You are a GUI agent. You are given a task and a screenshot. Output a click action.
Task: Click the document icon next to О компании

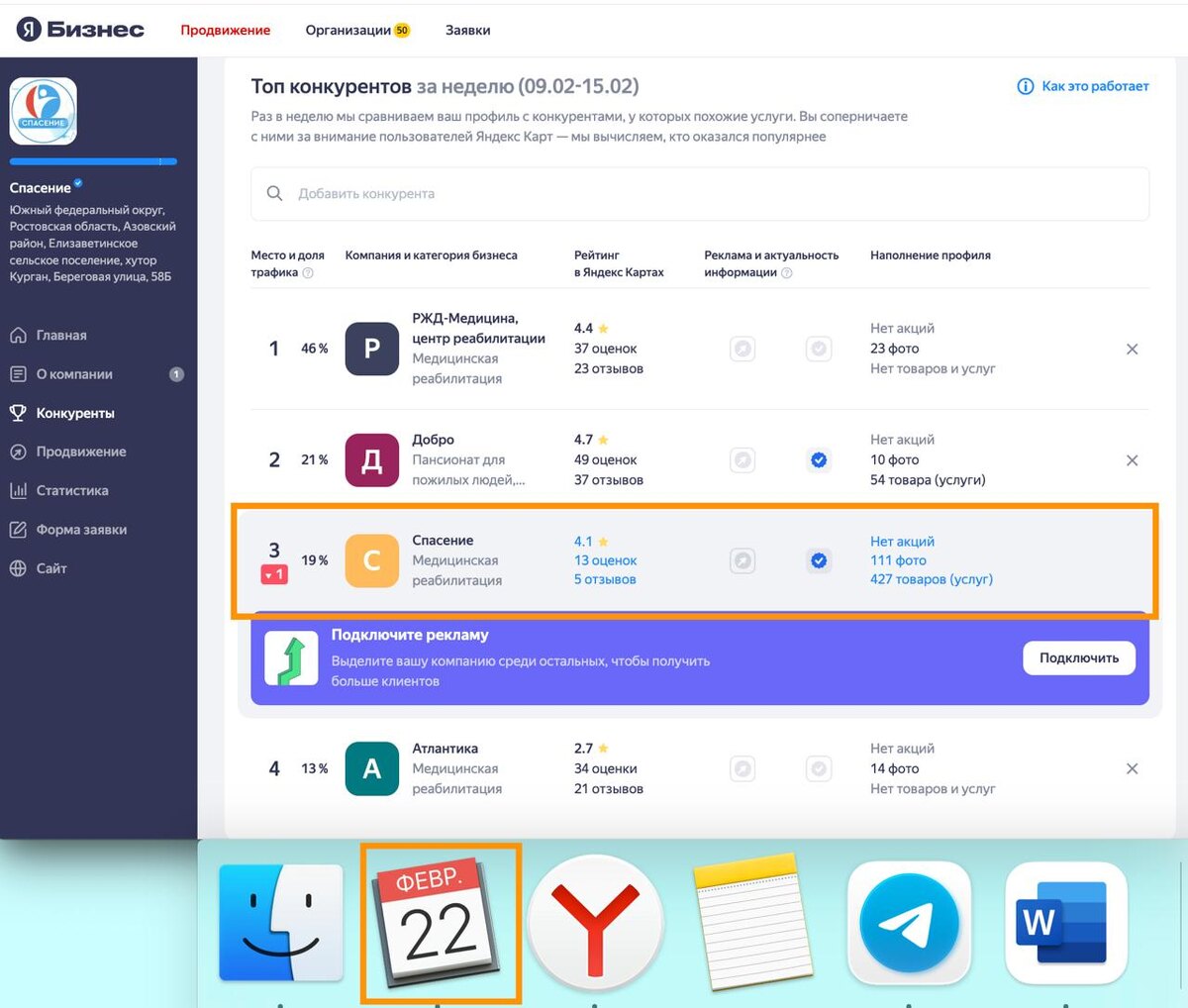[x=18, y=374]
